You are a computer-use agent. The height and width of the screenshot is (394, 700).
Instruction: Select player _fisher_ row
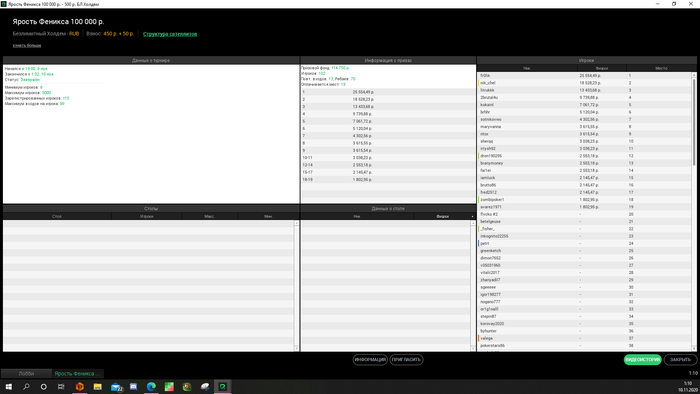584,229
